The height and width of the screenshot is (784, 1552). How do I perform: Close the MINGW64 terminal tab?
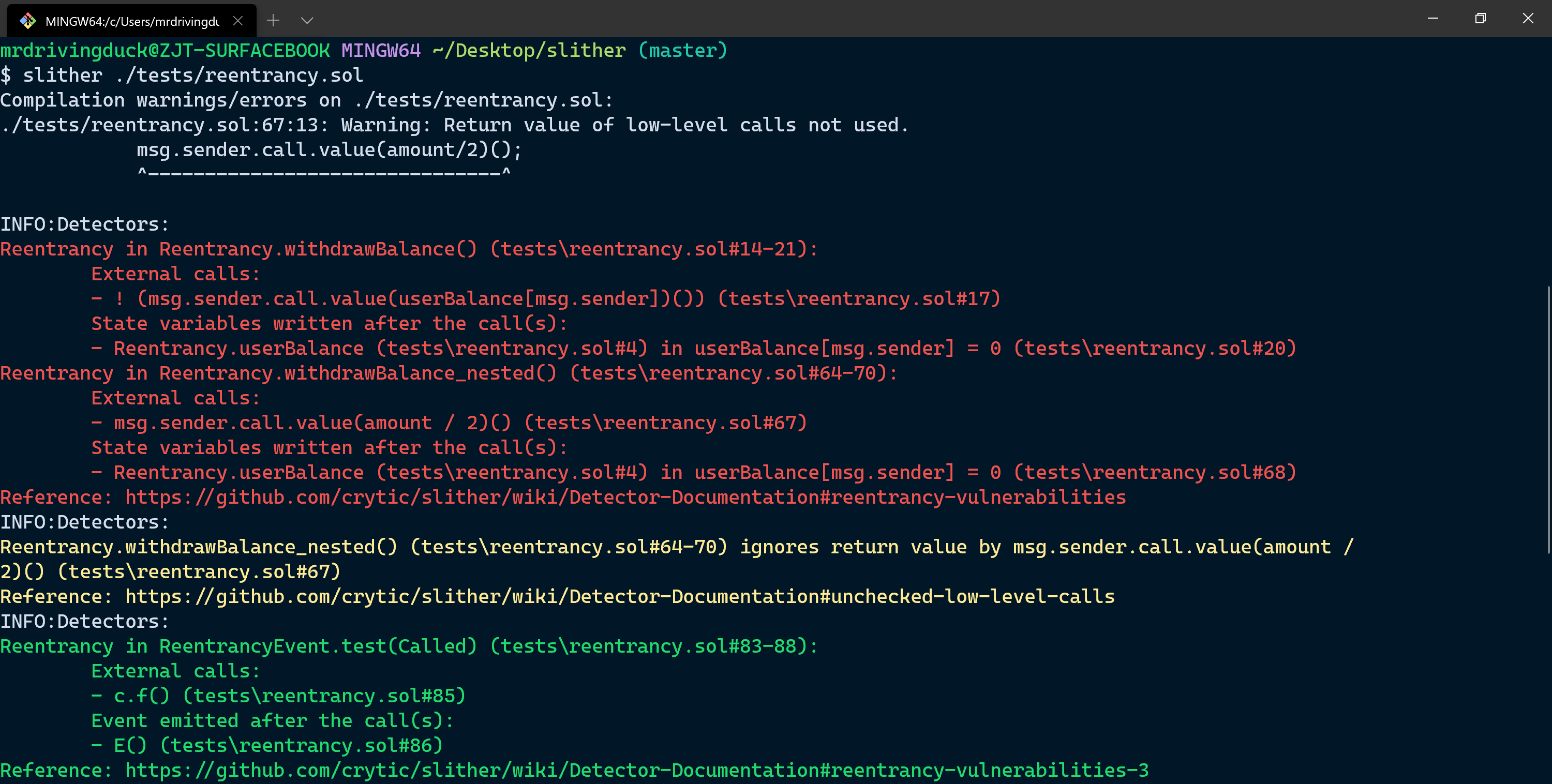[238, 21]
